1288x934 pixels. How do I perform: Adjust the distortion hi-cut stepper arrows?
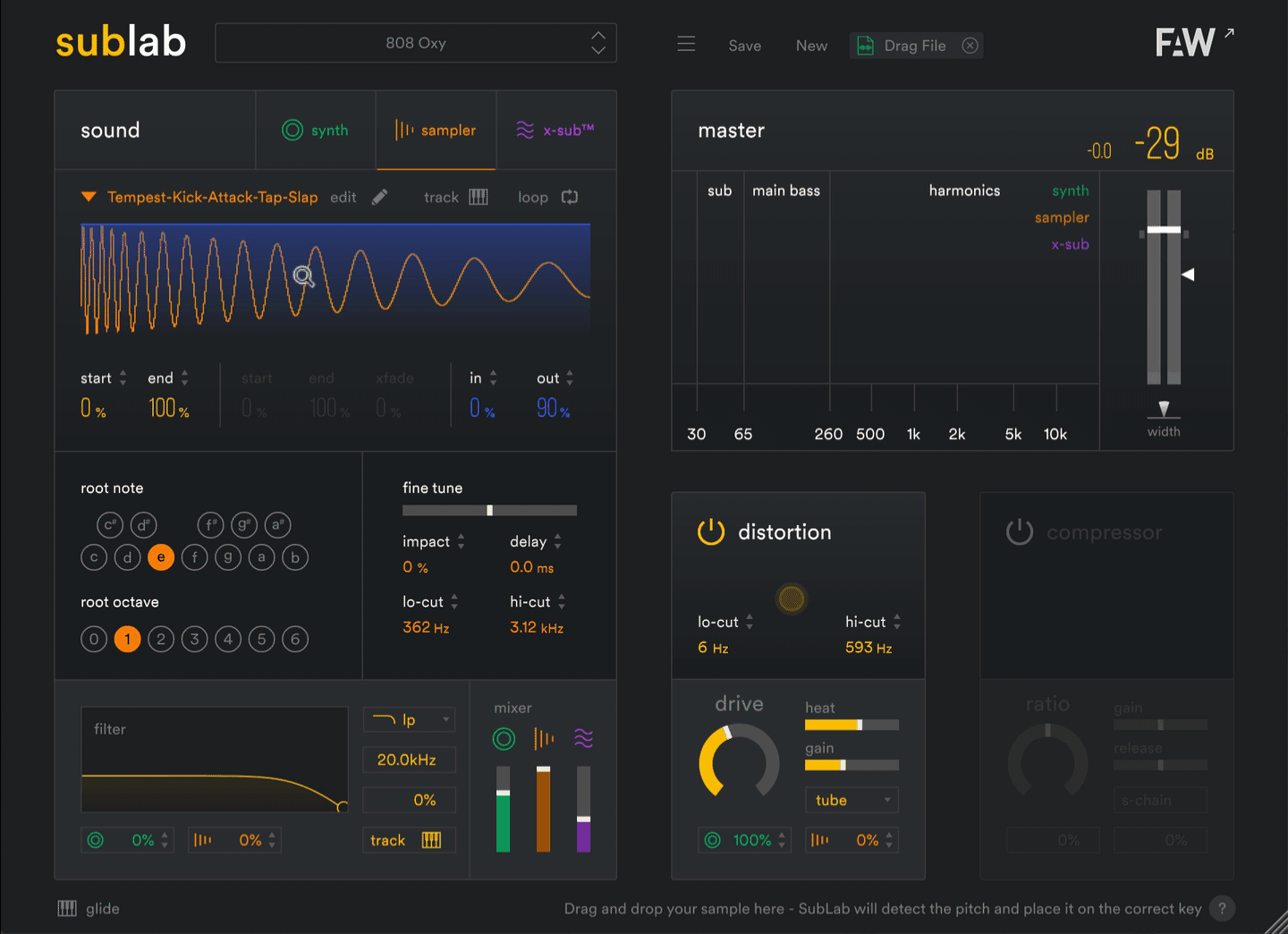point(896,622)
